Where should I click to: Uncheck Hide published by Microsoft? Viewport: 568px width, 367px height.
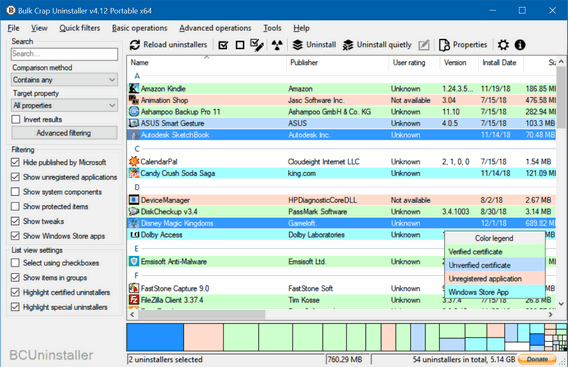pyautogui.click(x=15, y=162)
